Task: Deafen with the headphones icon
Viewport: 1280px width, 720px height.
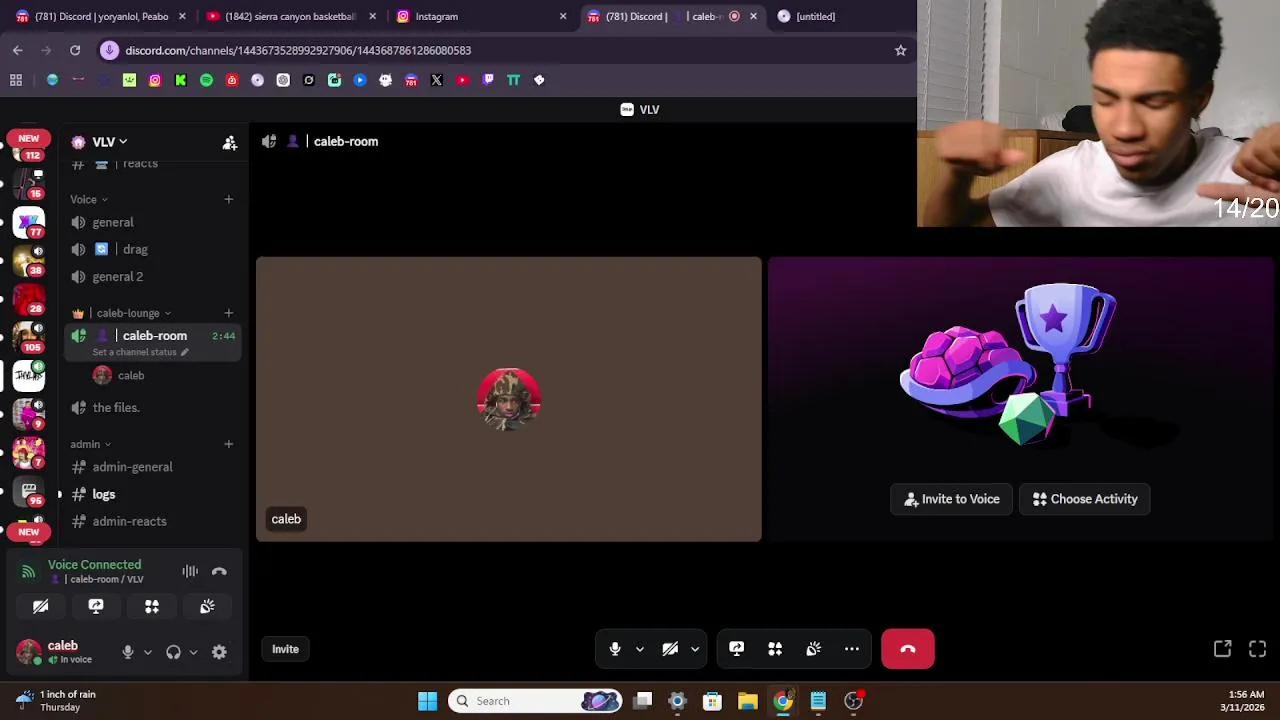Action: tap(173, 652)
